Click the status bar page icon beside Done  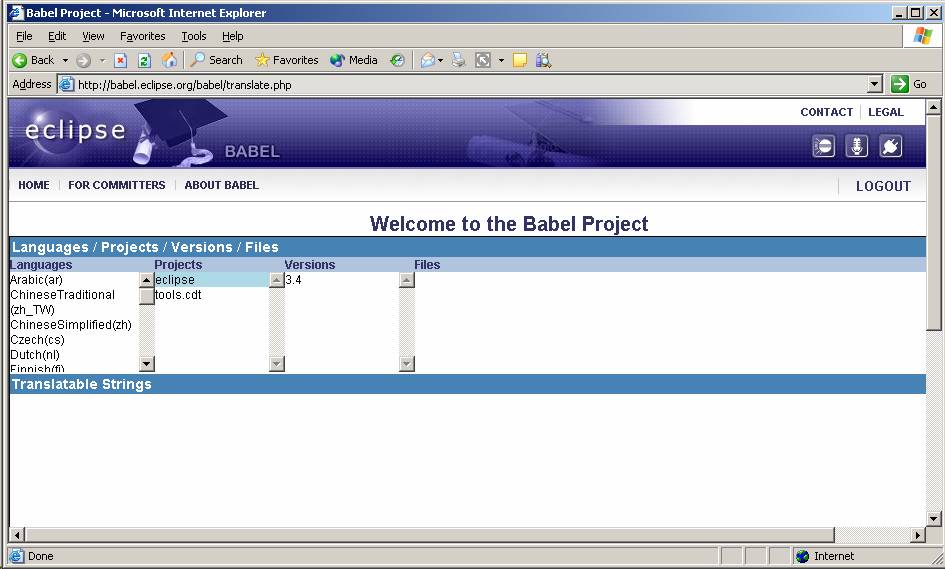[x=17, y=556]
